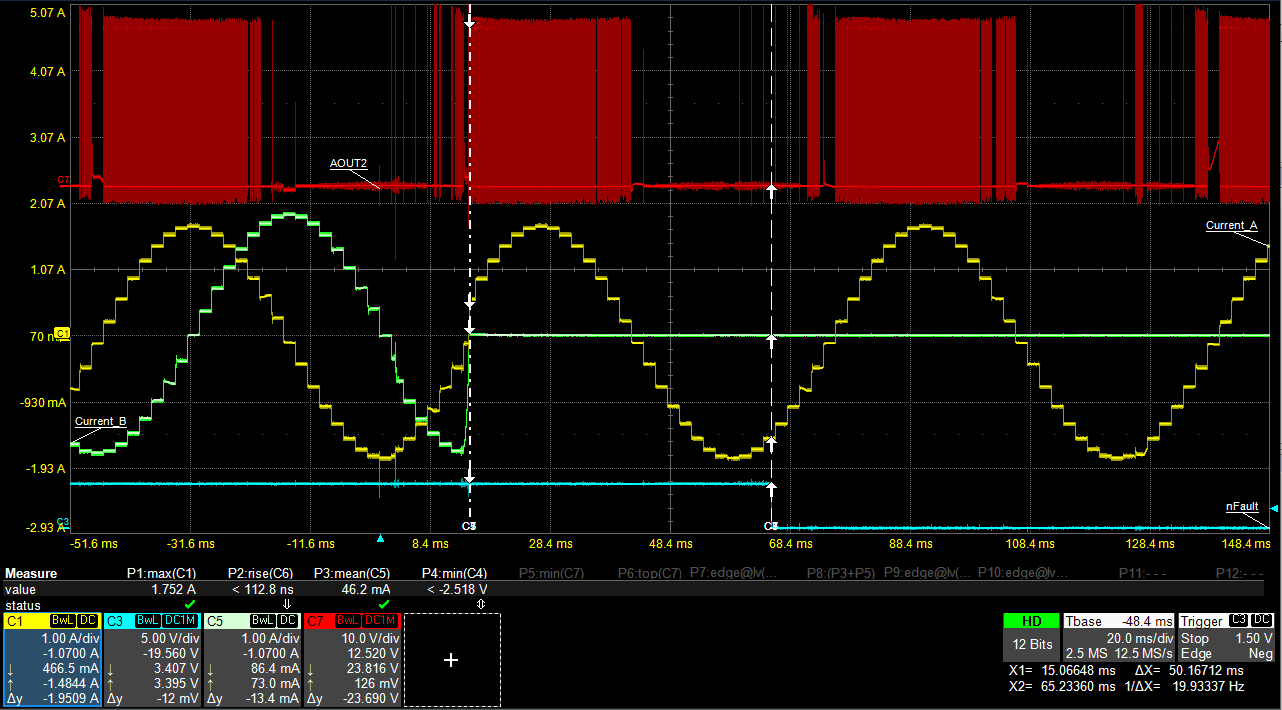1282x710 pixels.
Task: Select the cyan trigger delay marker below the grid
Action: click(380, 539)
